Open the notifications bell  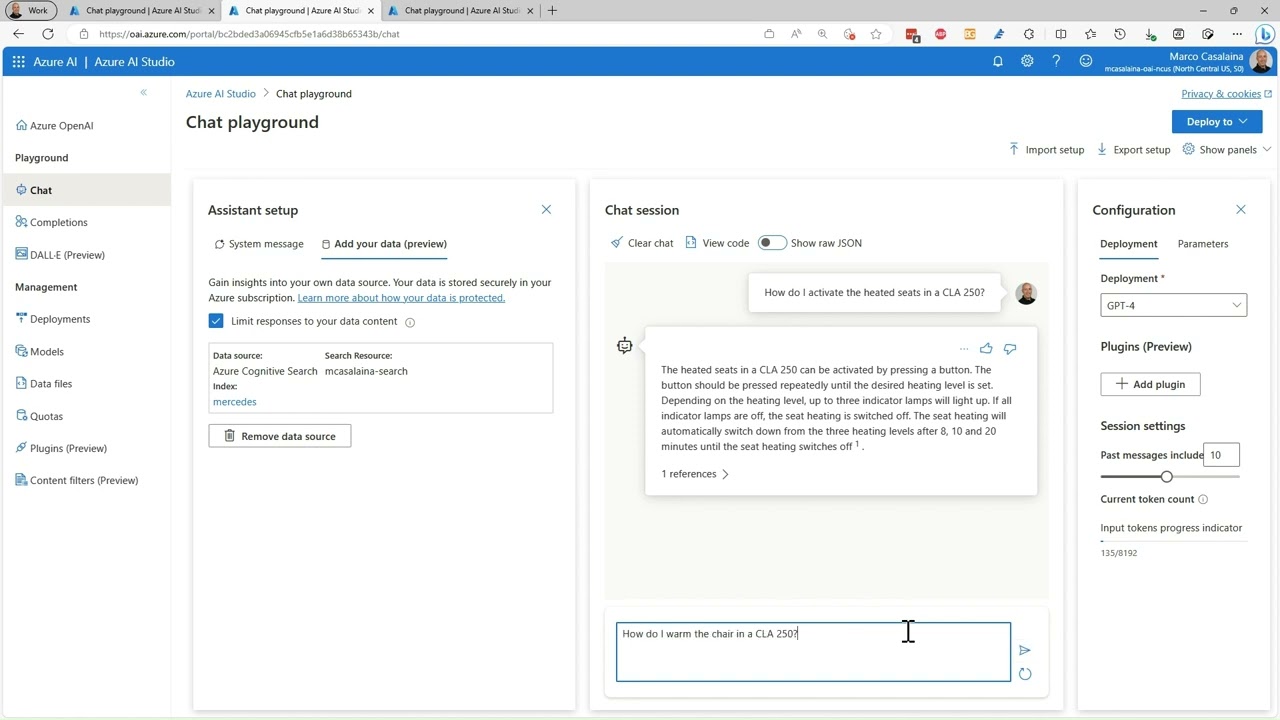click(997, 62)
